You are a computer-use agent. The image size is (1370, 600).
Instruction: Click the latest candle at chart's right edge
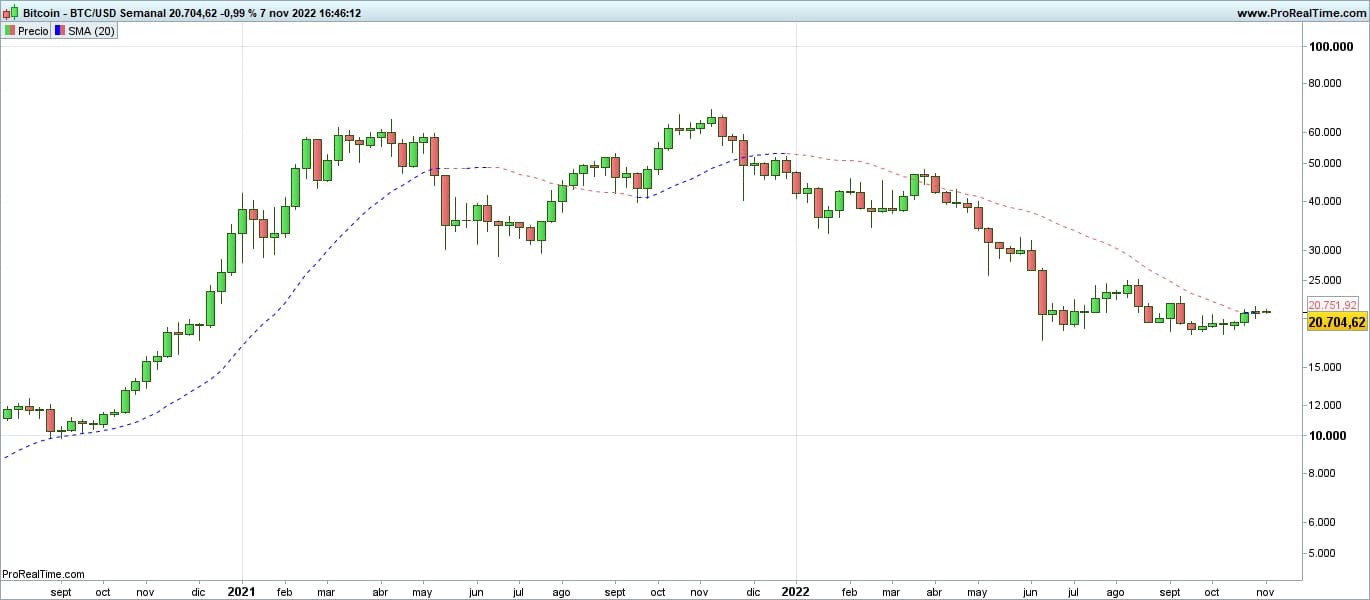point(1266,312)
